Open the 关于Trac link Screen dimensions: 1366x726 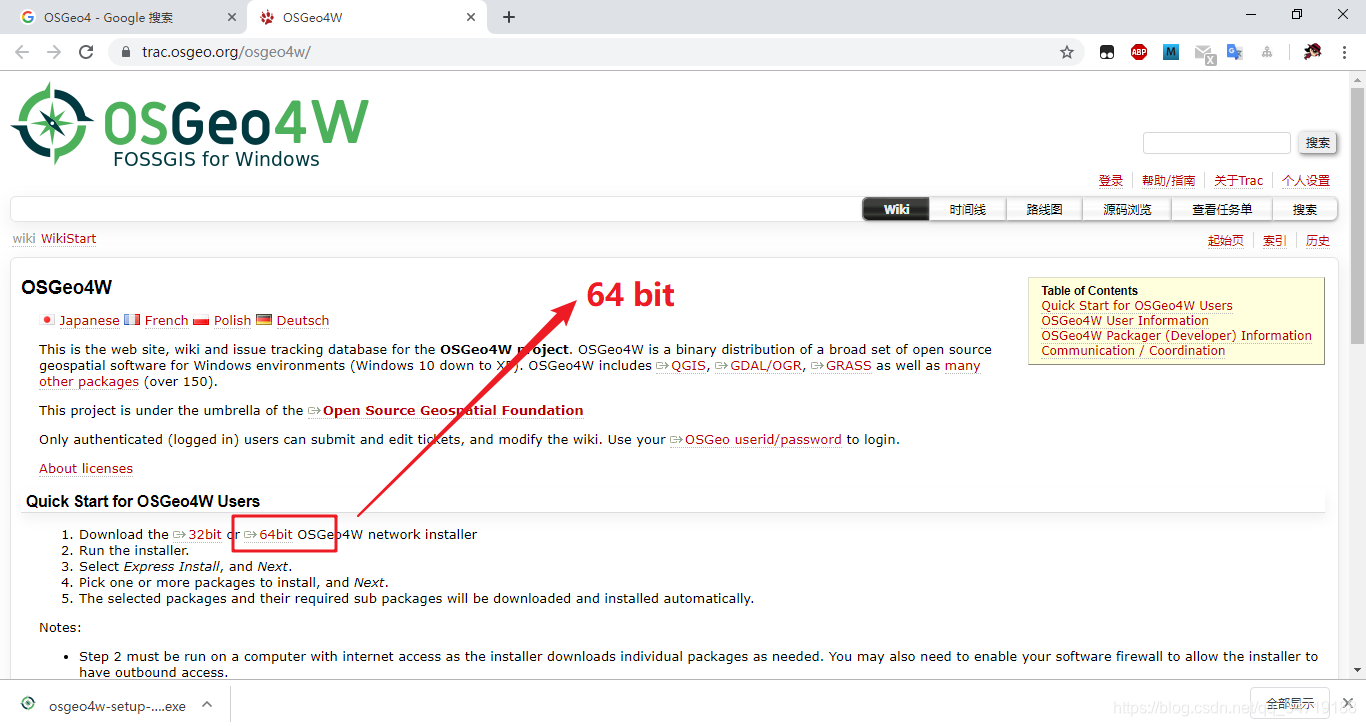click(1239, 181)
